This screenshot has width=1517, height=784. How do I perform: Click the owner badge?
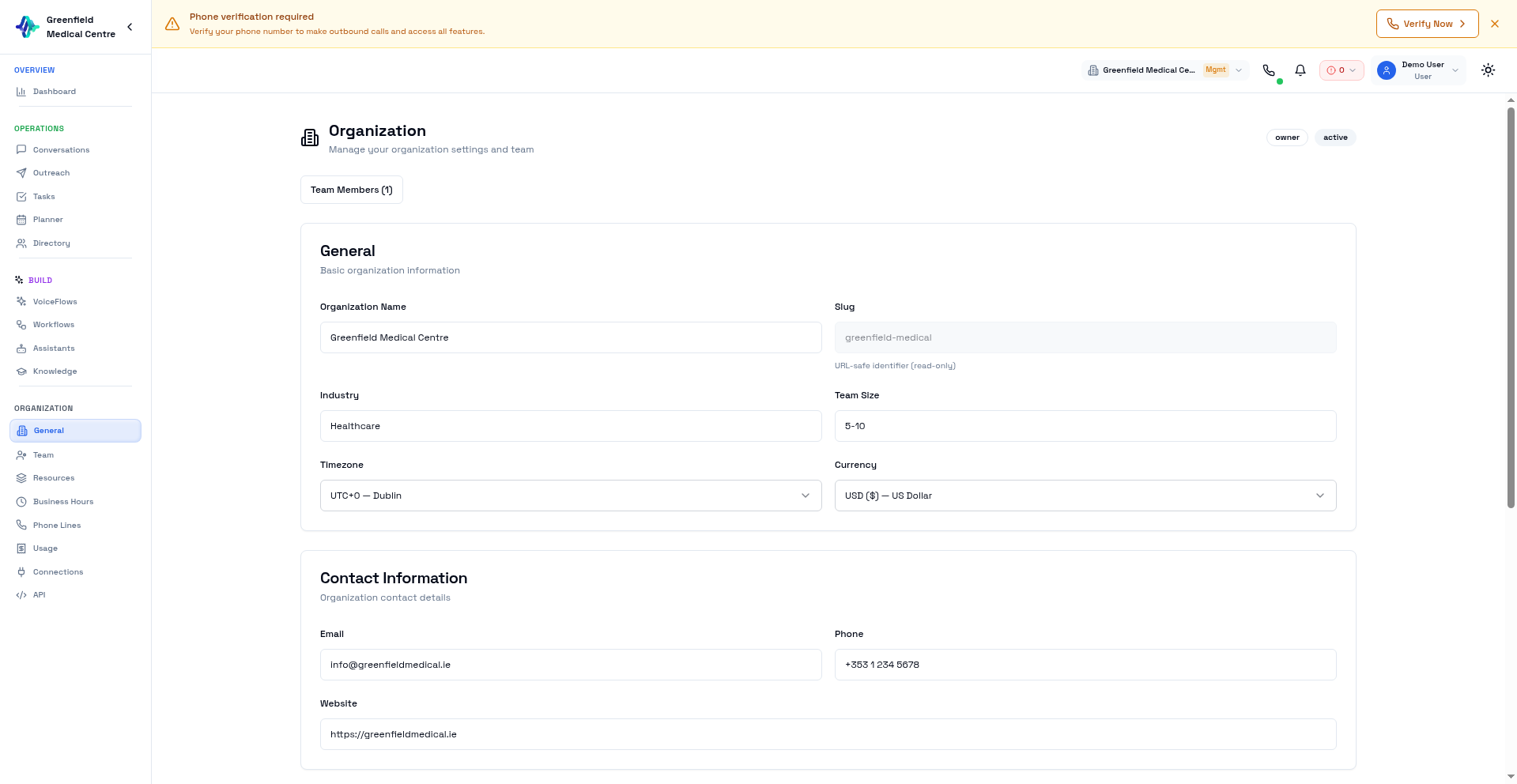(x=1287, y=138)
